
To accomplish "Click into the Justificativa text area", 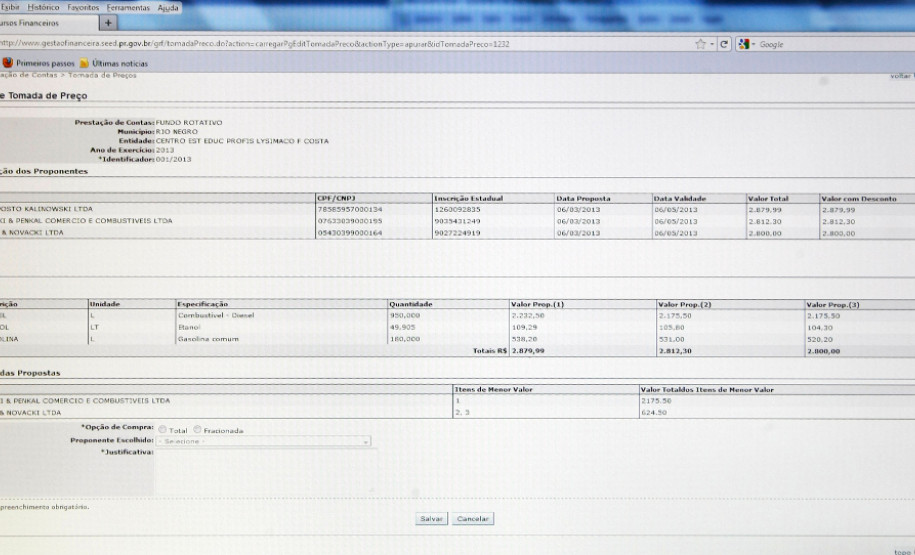I will click(x=262, y=470).
